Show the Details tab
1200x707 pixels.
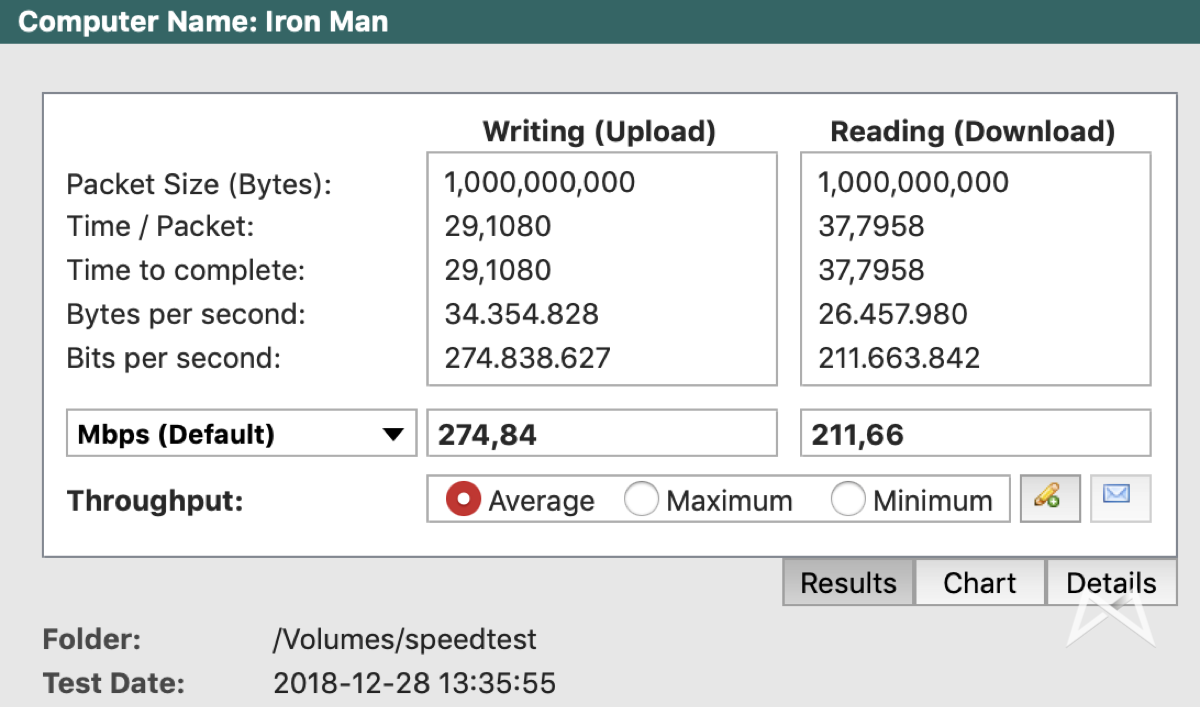1110,583
